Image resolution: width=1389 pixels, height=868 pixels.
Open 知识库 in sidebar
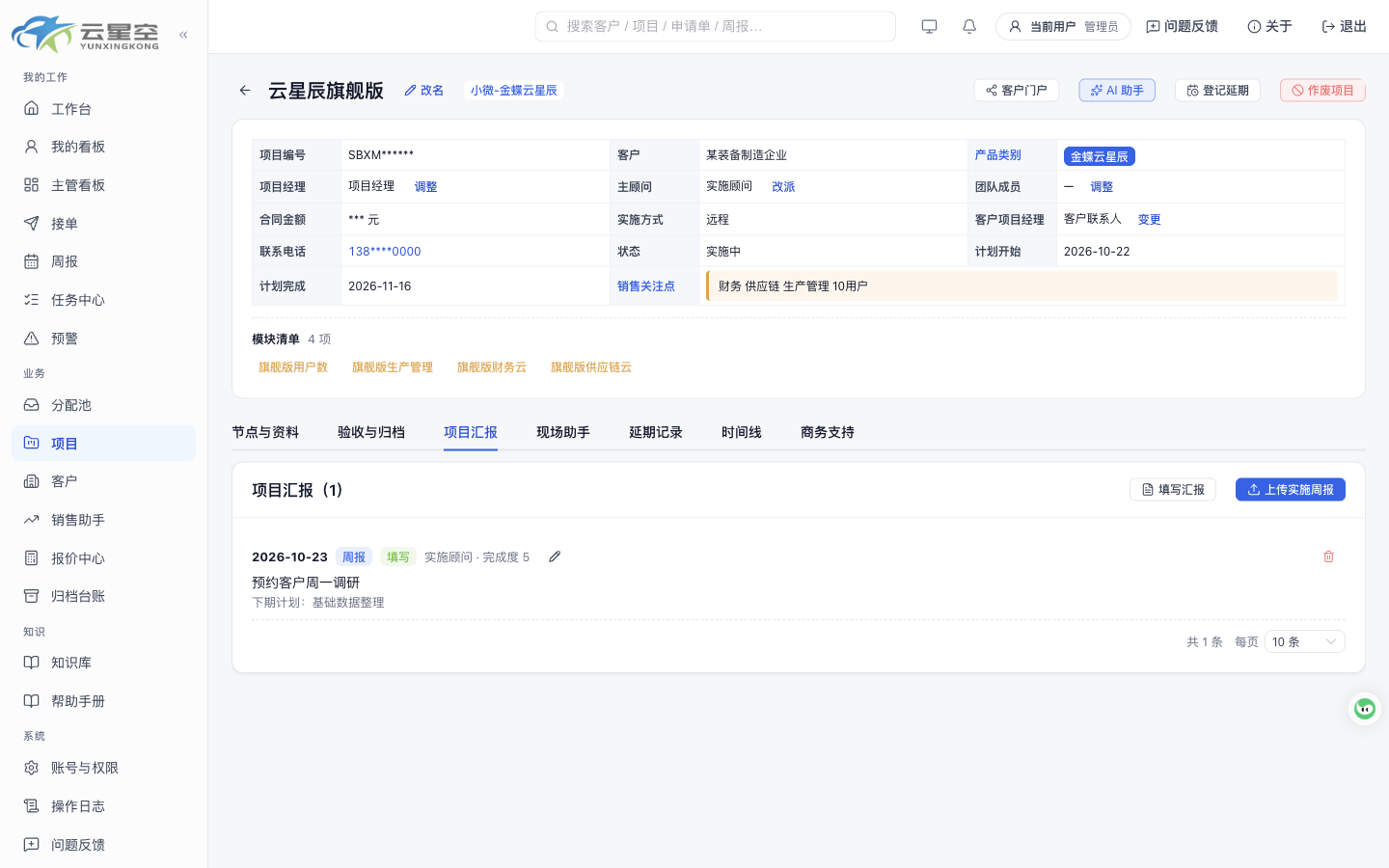tap(103, 663)
